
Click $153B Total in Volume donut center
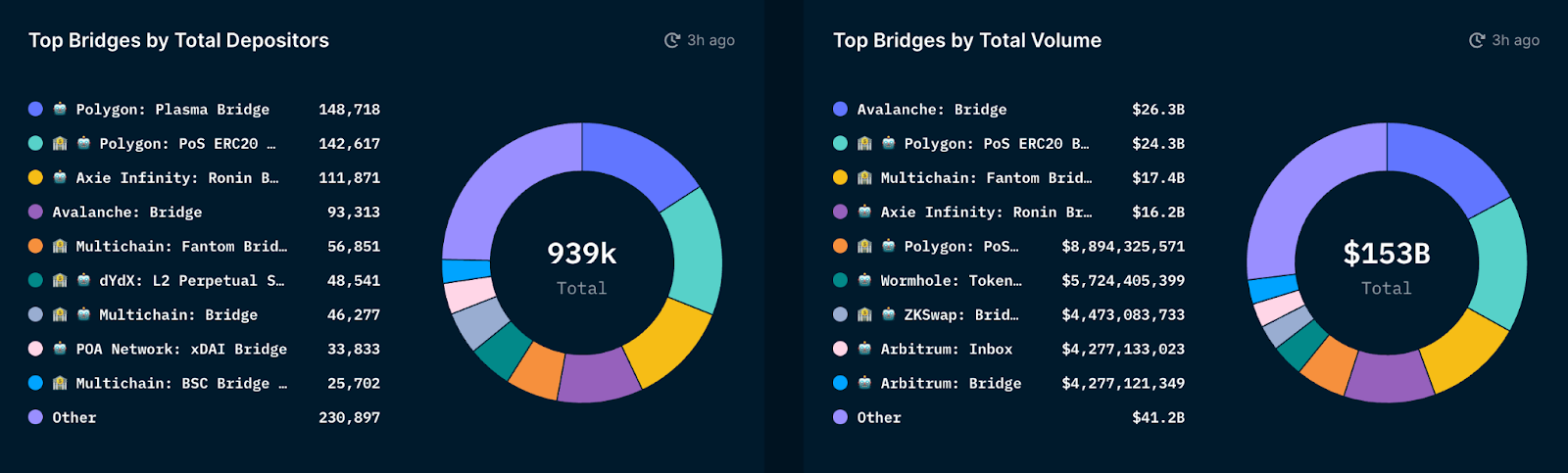[1387, 267]
